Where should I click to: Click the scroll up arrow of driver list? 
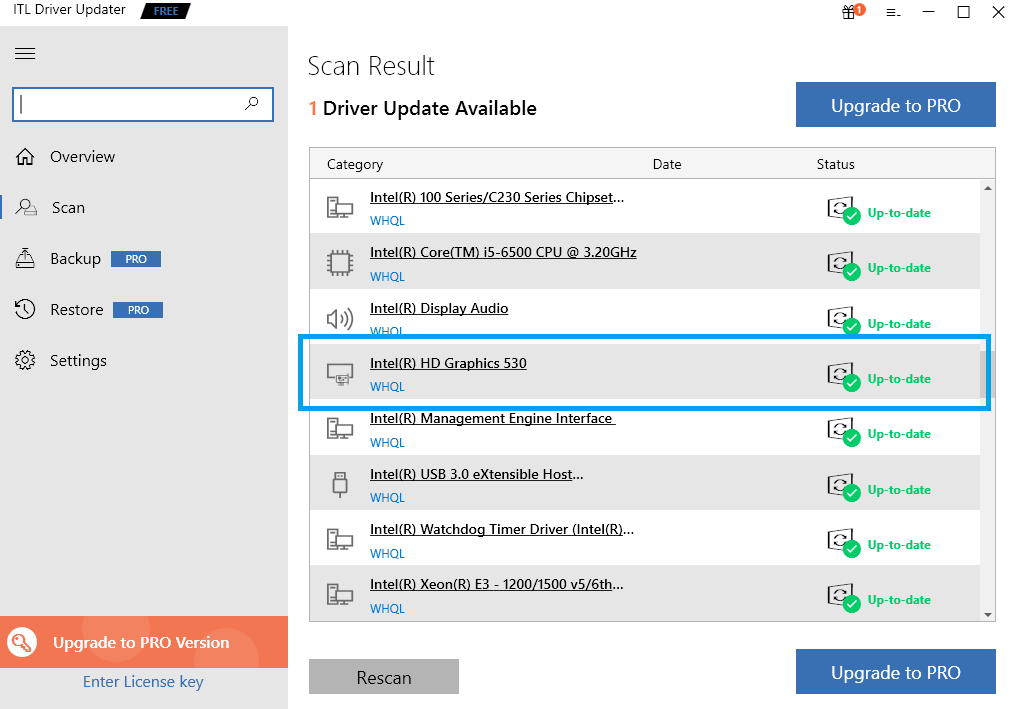click(x=988, y=188)
